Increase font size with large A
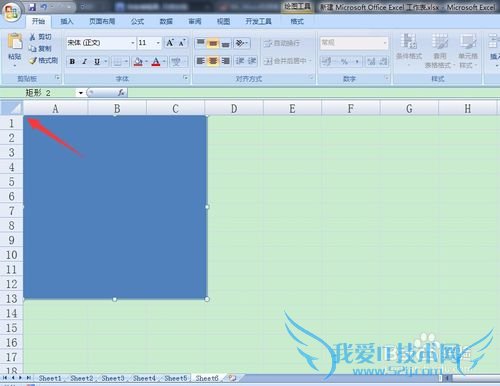500x386 pixels. point(170,43)
